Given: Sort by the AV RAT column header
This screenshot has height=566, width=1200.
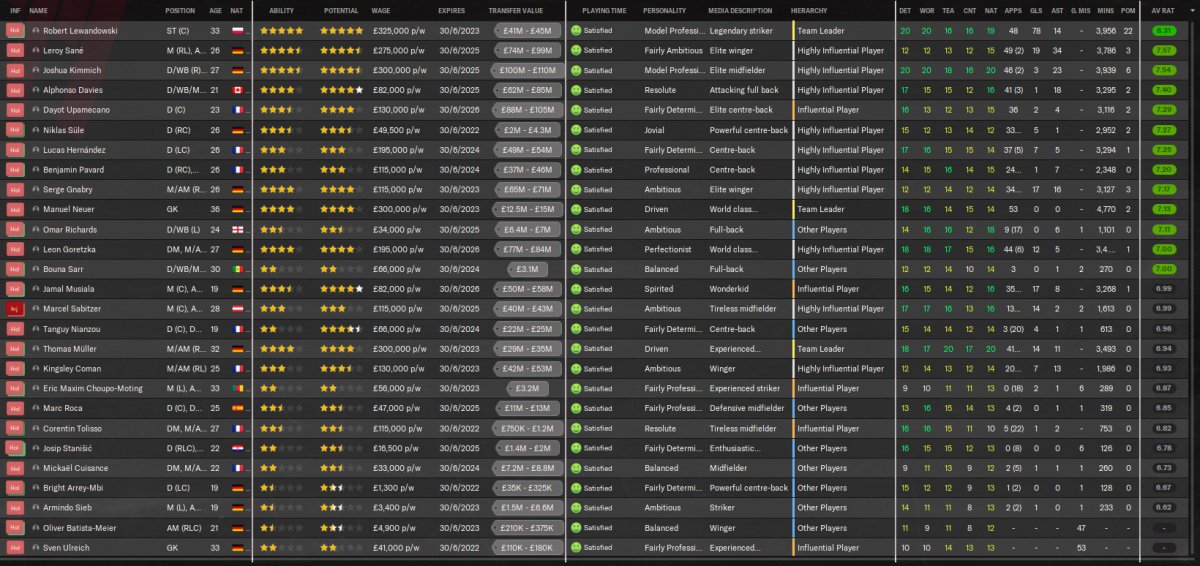Looking at the screenshot, I should 1163,10.
